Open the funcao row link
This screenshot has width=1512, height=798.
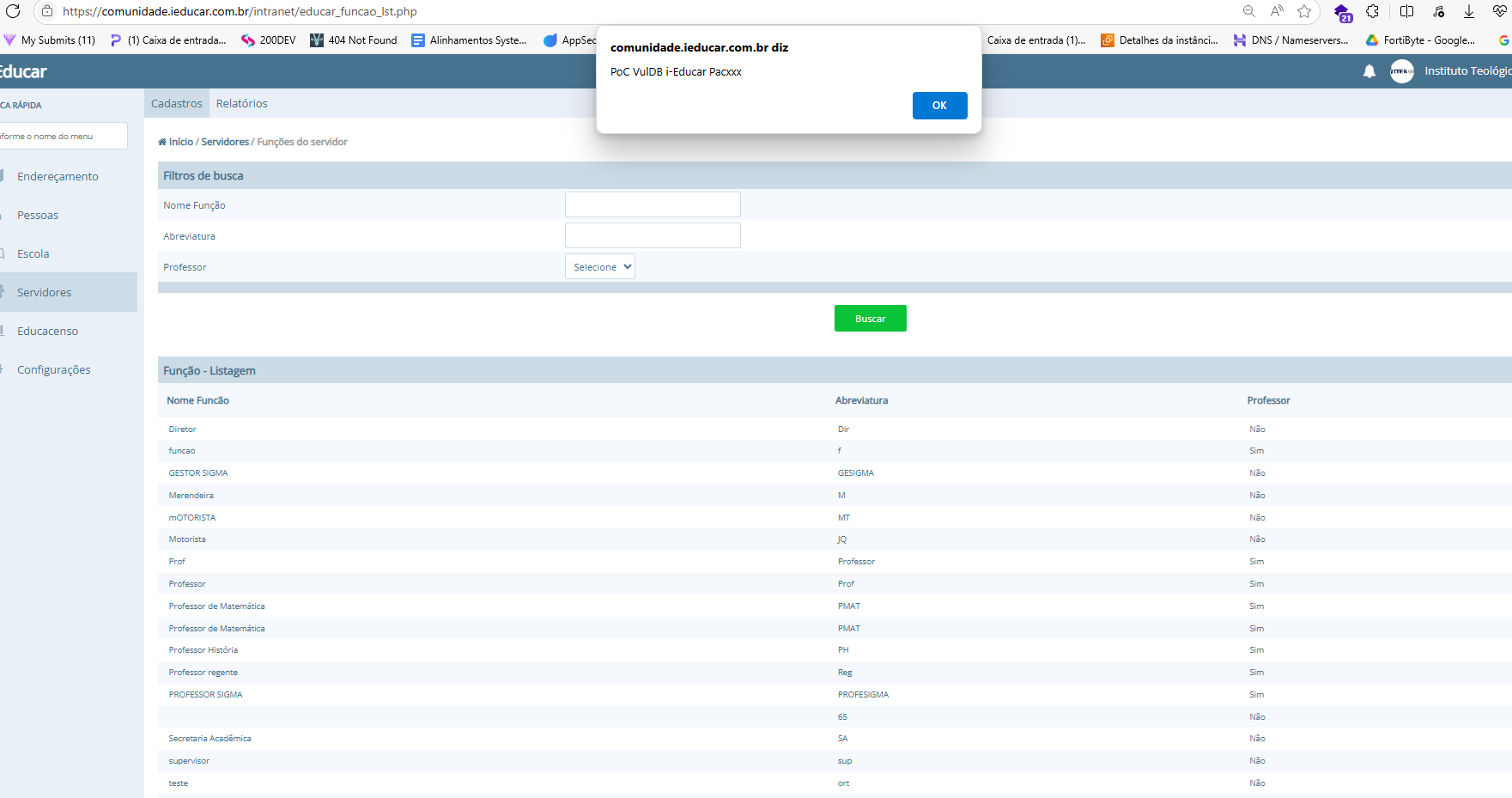tap(182, 451)
